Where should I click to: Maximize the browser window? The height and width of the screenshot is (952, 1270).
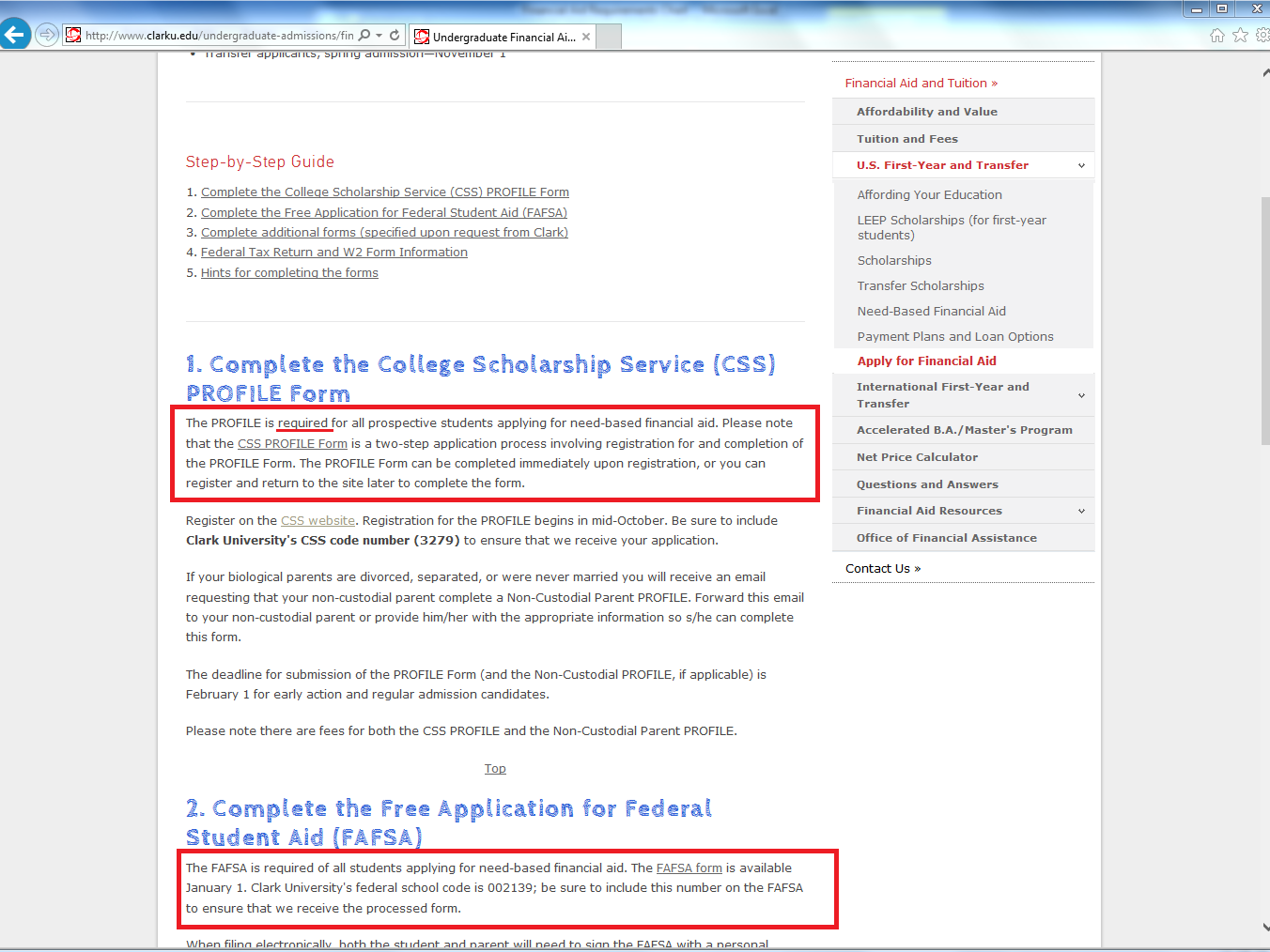click(1222, 8)
